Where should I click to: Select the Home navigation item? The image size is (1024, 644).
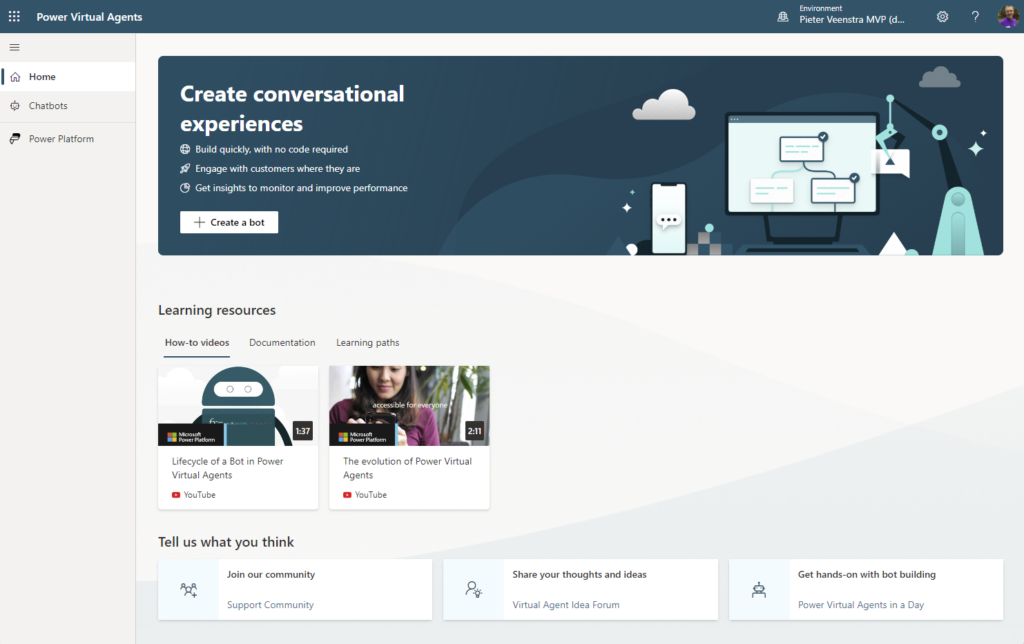68,76
